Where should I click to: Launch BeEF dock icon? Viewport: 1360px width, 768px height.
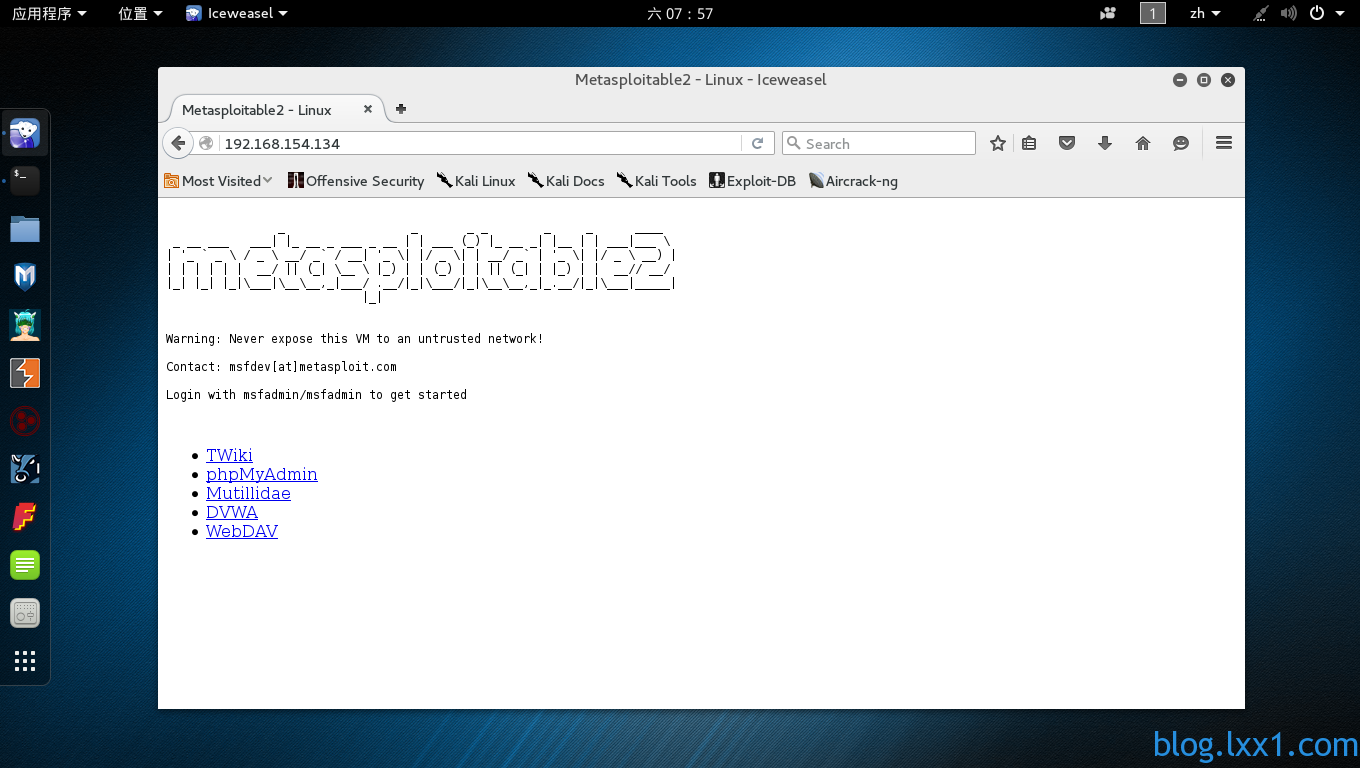[25, 469]
